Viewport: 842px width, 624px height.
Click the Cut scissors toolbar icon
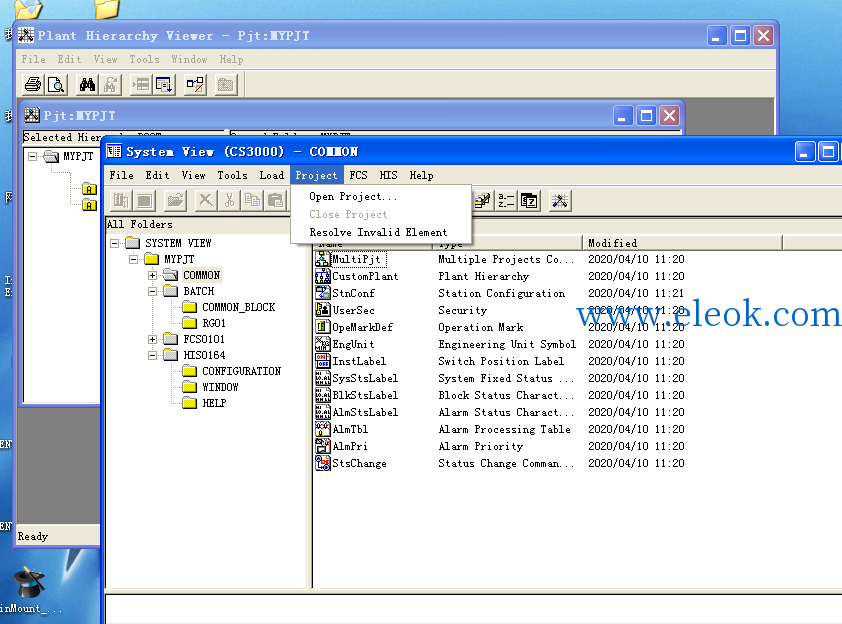tap(229, 201)
